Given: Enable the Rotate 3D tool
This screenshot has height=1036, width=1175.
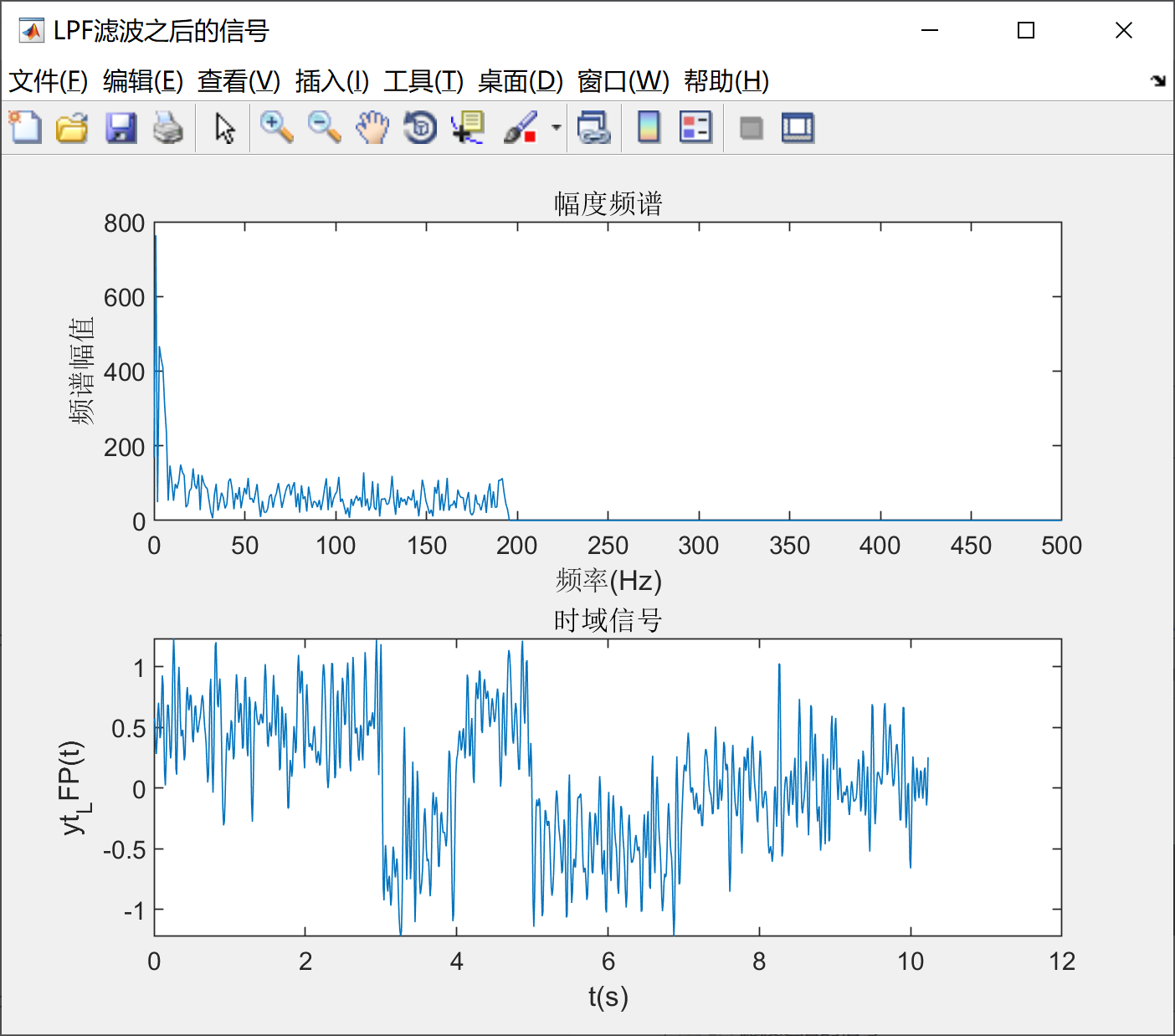Looking at the screenshot, I should point(420,128).
